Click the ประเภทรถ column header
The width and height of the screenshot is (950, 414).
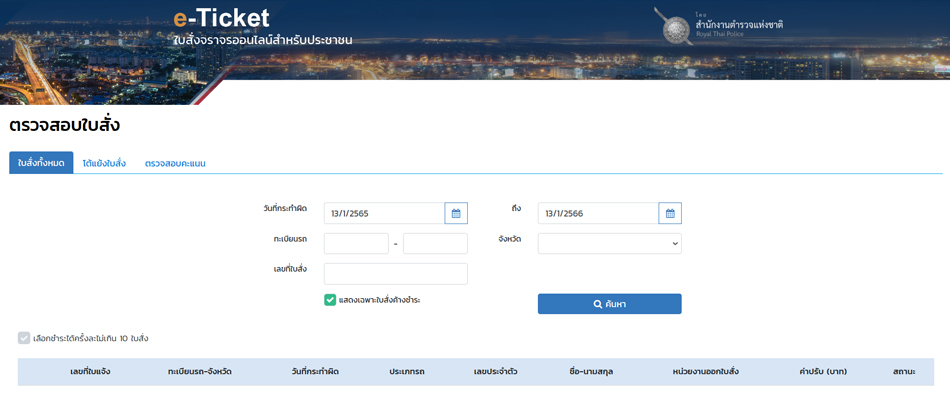(407, 372)
